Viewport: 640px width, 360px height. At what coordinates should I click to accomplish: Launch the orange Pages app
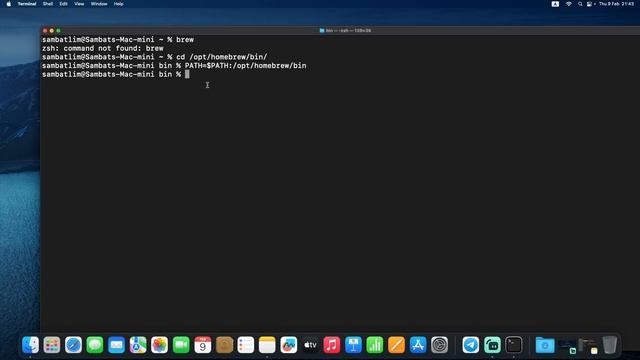tap(396, 345)
